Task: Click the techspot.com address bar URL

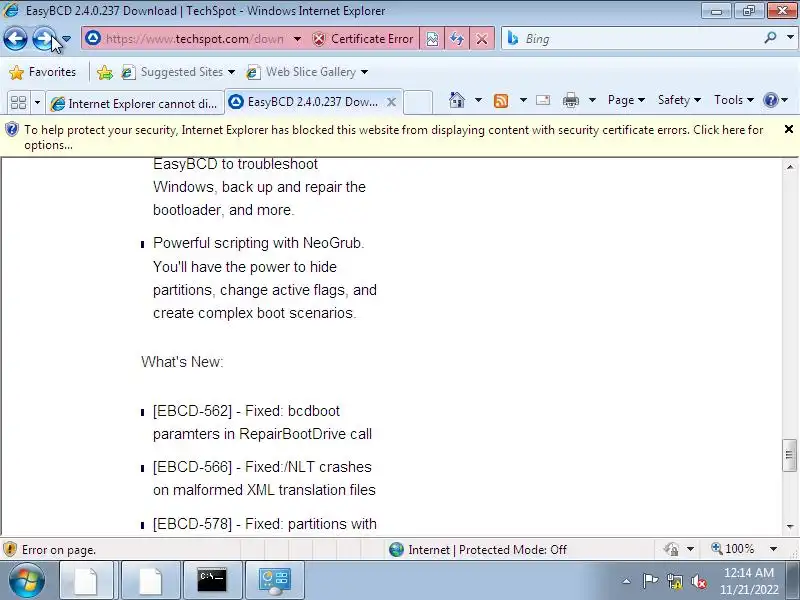Action: point(194,39)
